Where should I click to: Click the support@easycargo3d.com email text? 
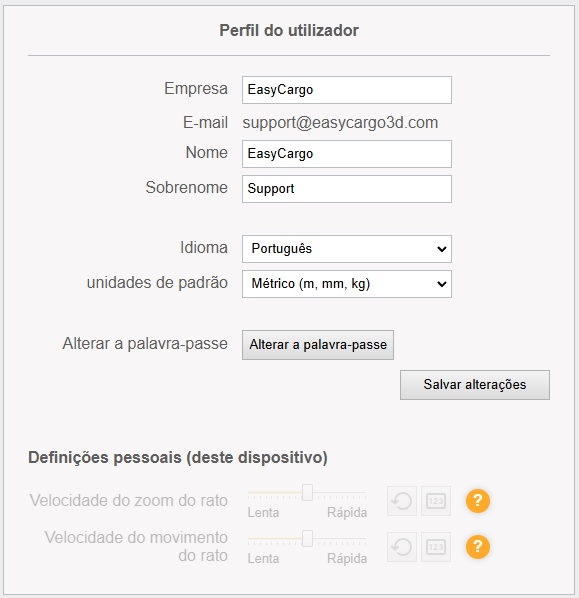(x=340, y=123)
